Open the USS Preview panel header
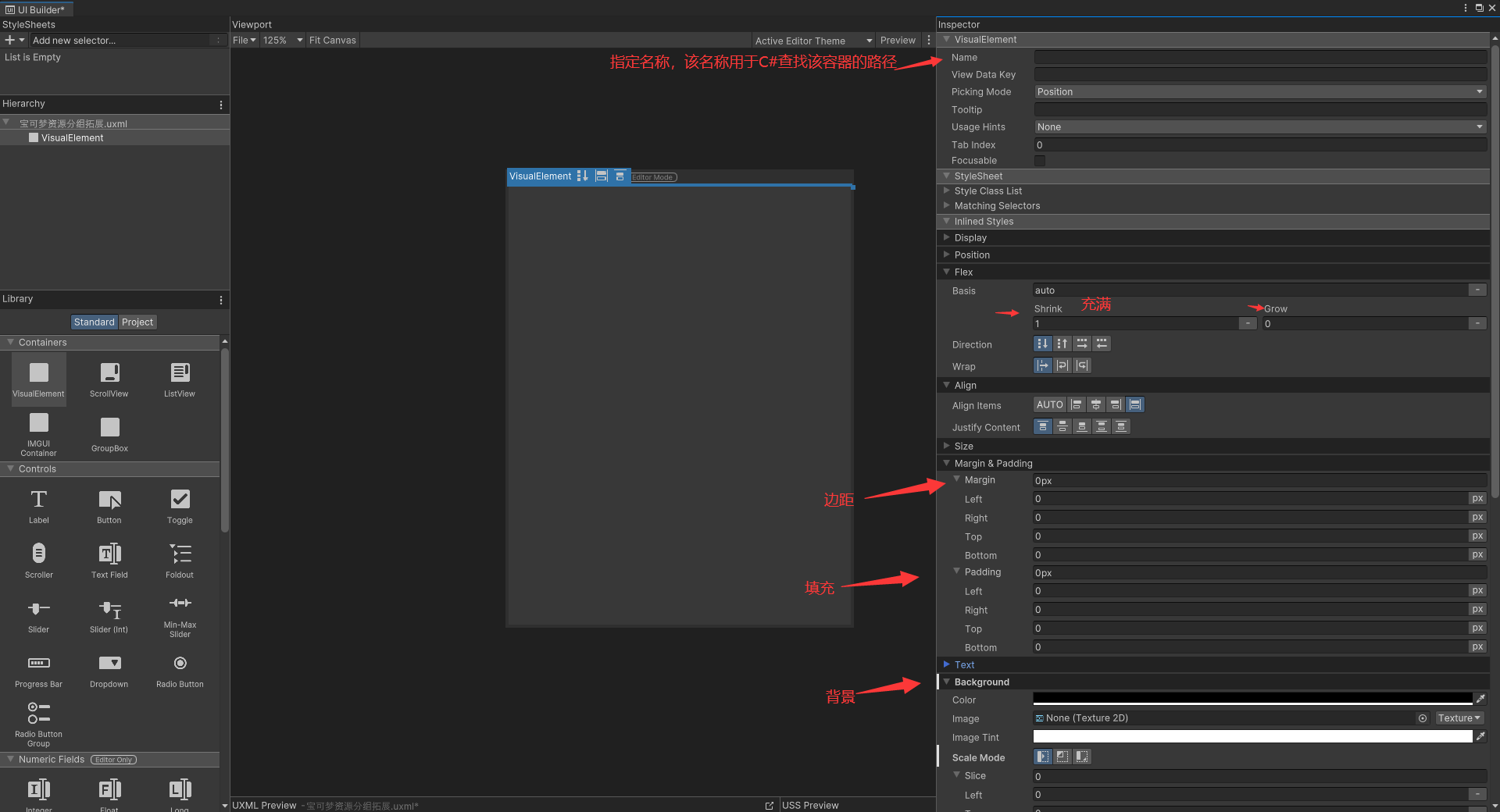The height and width of the screenshot is (812, 1500). [x=810, y=805]
